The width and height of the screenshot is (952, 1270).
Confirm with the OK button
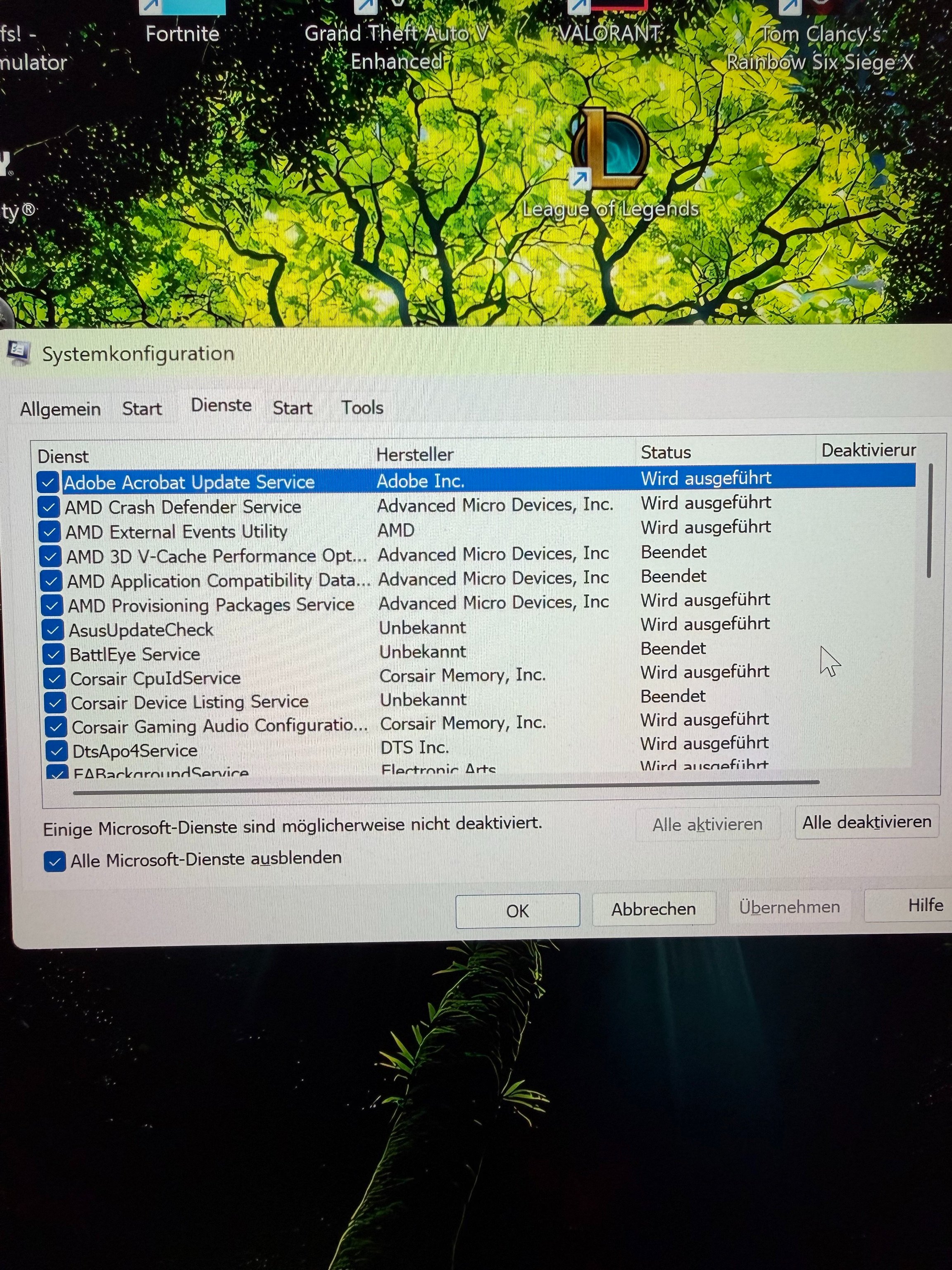pyautogui.click(x=518, y=911)
